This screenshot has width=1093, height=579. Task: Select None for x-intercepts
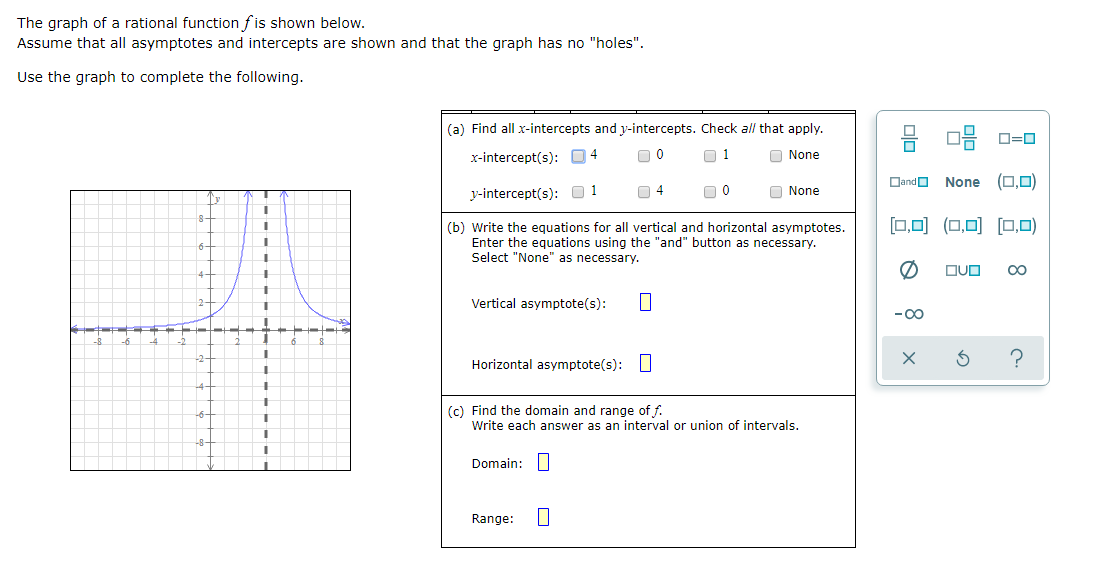pyautogui.click(x=777, y=155)
